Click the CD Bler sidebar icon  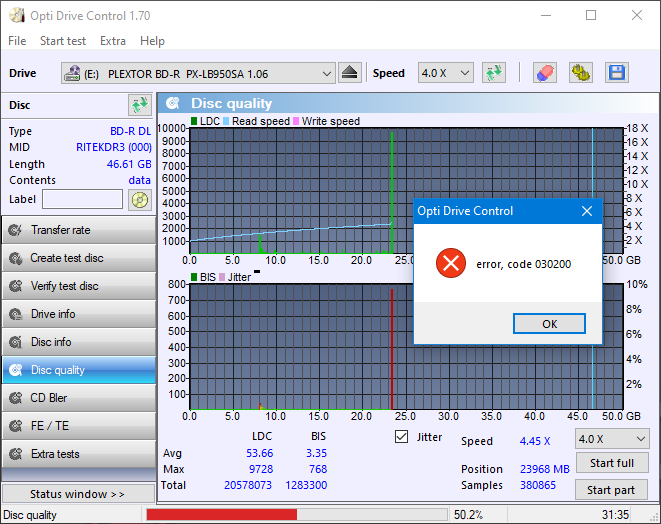tap(16, 398)
